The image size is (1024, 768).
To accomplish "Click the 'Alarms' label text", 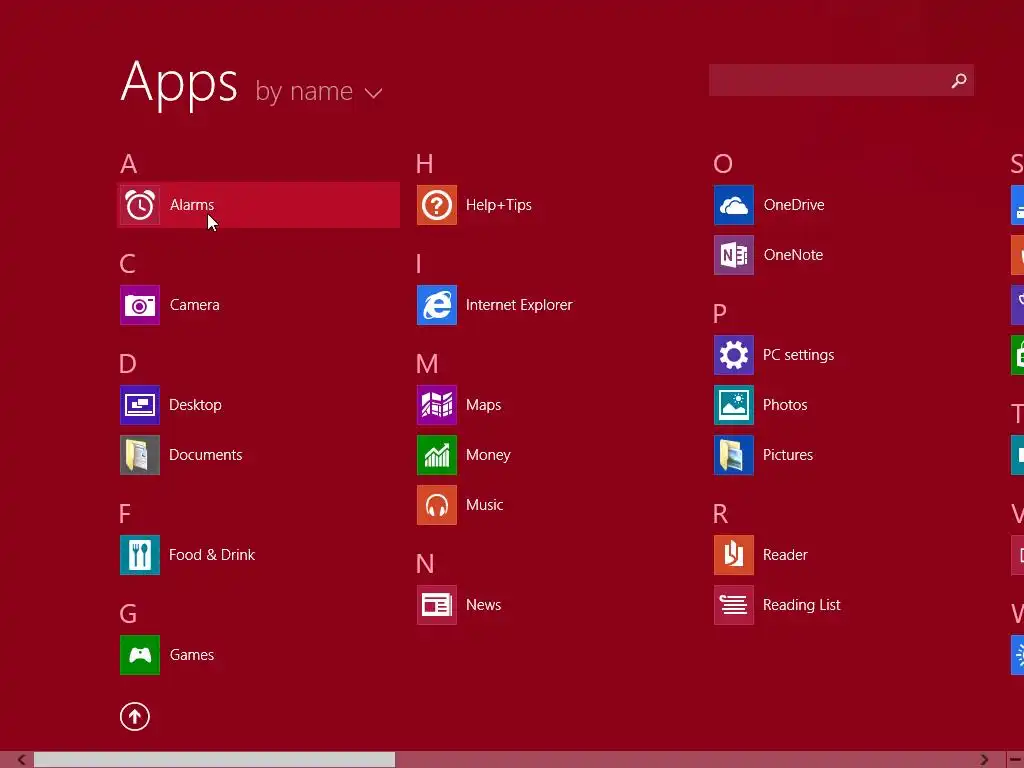I will 192,205.
